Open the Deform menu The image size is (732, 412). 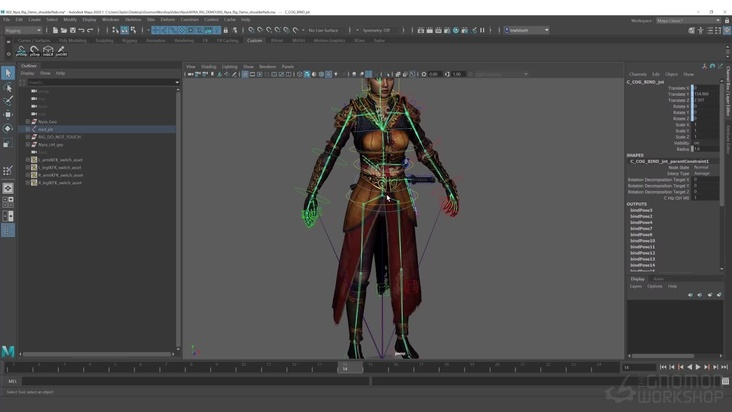[168, 20]
